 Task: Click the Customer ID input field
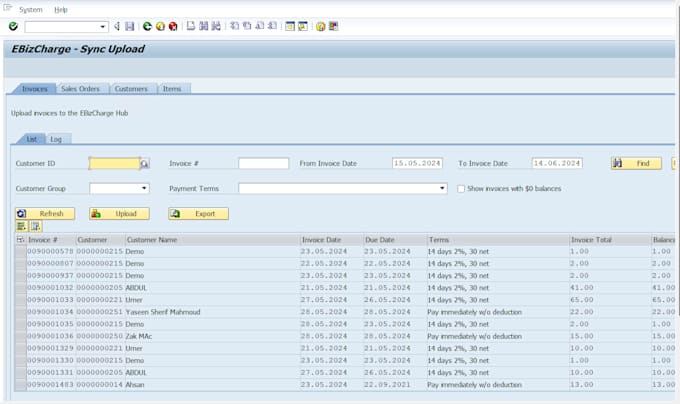(114, 163)
